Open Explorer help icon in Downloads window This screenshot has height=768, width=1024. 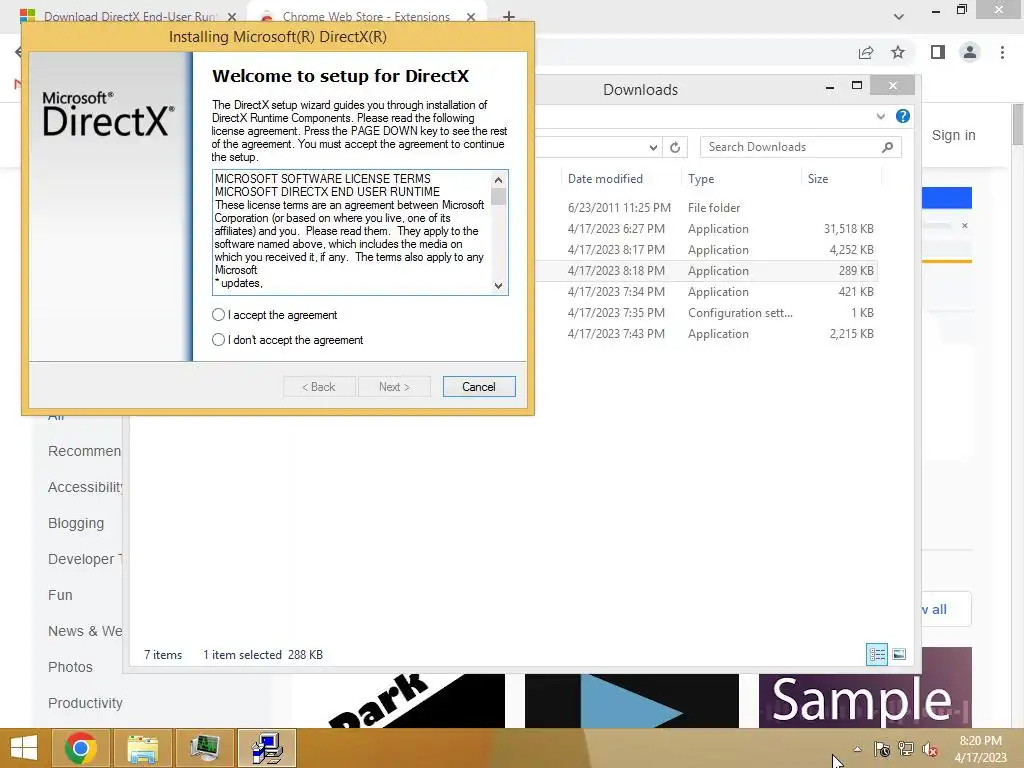(903, 116)
